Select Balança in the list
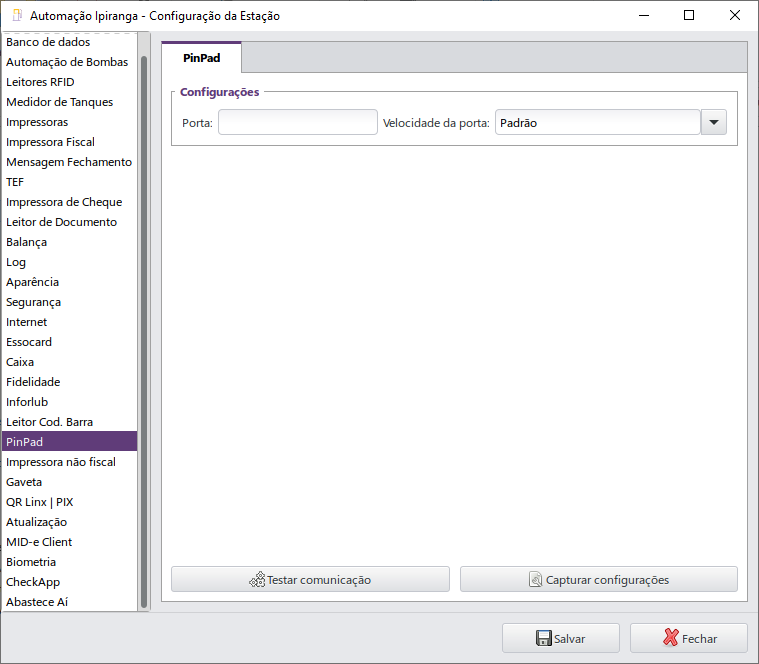The height and width of the screenshot is (664, 759). pos(70,242)
